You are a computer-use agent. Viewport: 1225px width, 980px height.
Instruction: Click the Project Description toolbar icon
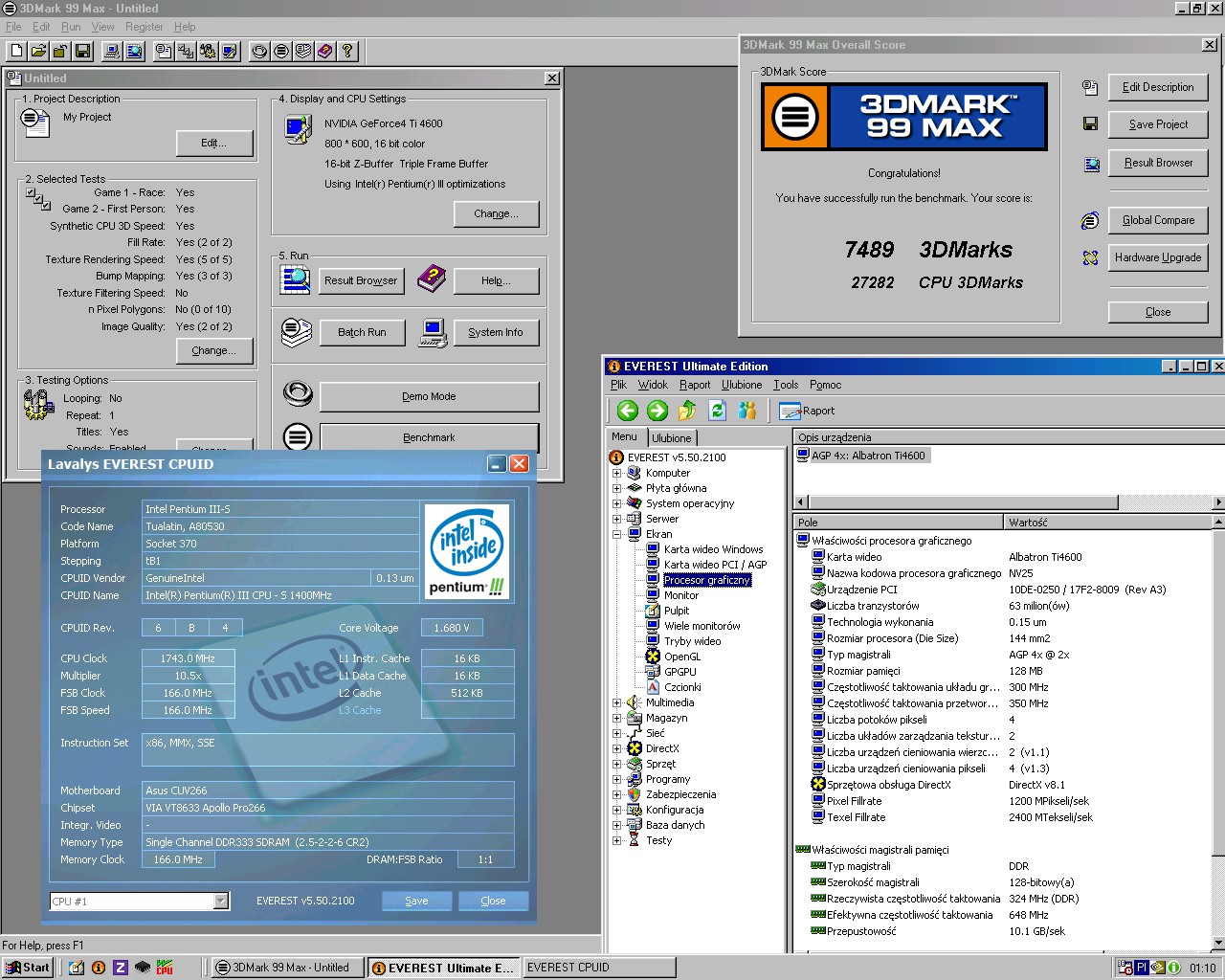[164, 51]
